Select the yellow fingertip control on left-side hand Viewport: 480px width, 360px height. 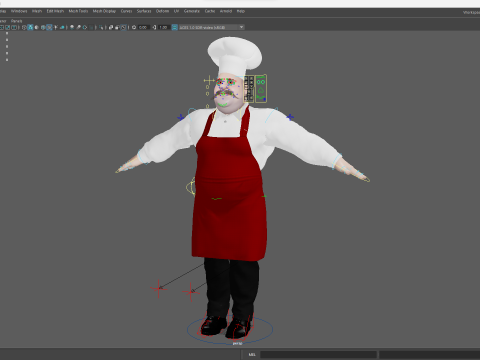click(x=118, y=171)
